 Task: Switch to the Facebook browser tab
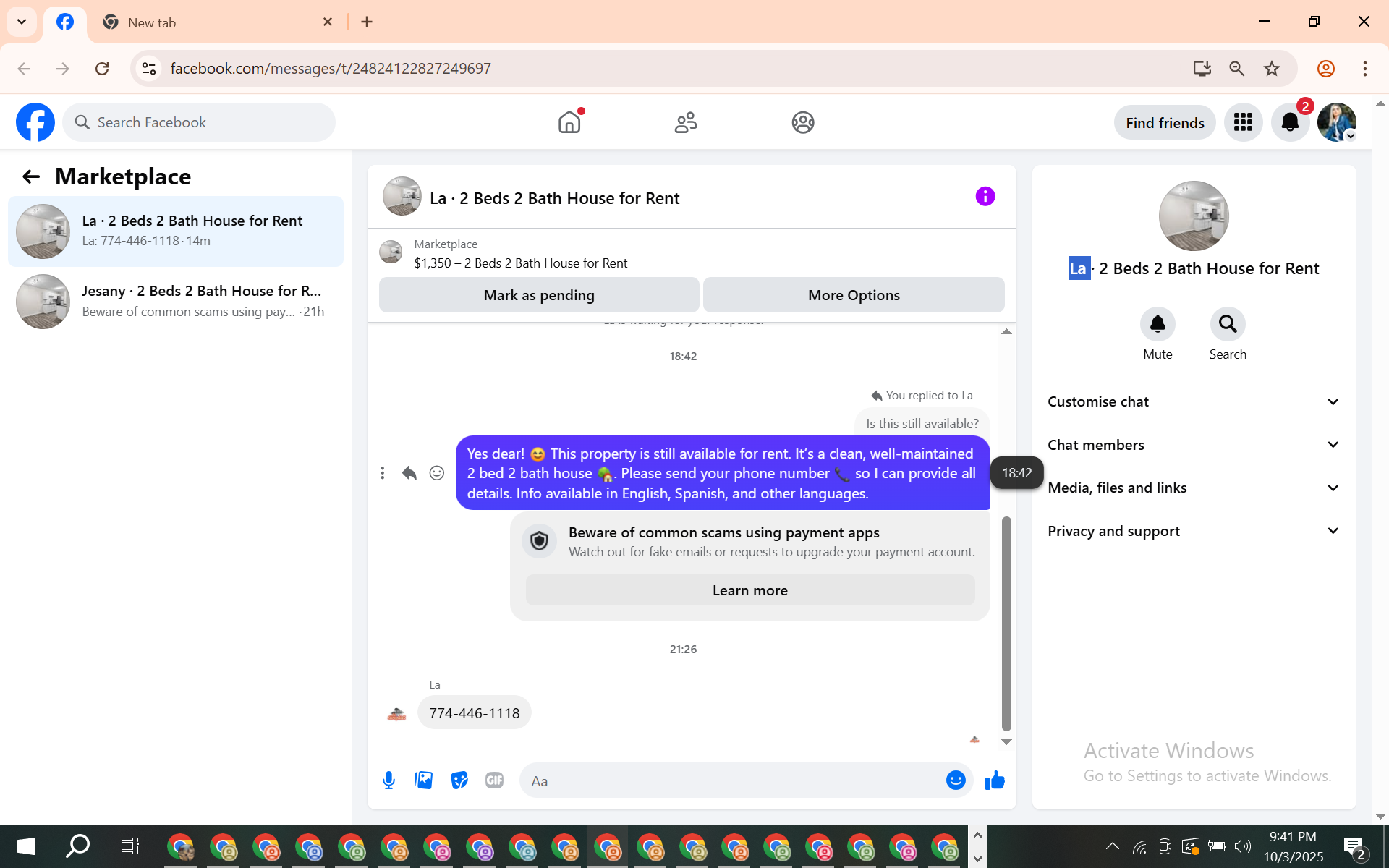coord(65,22)
